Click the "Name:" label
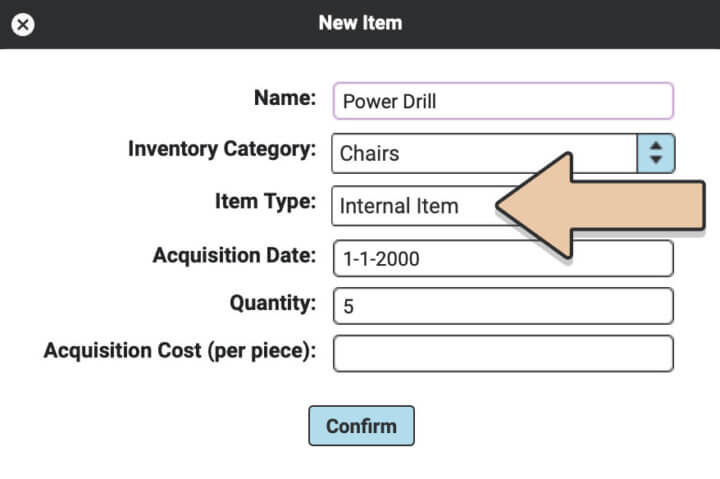The height and width of the screenshot is (479, 720). [285, 98]
